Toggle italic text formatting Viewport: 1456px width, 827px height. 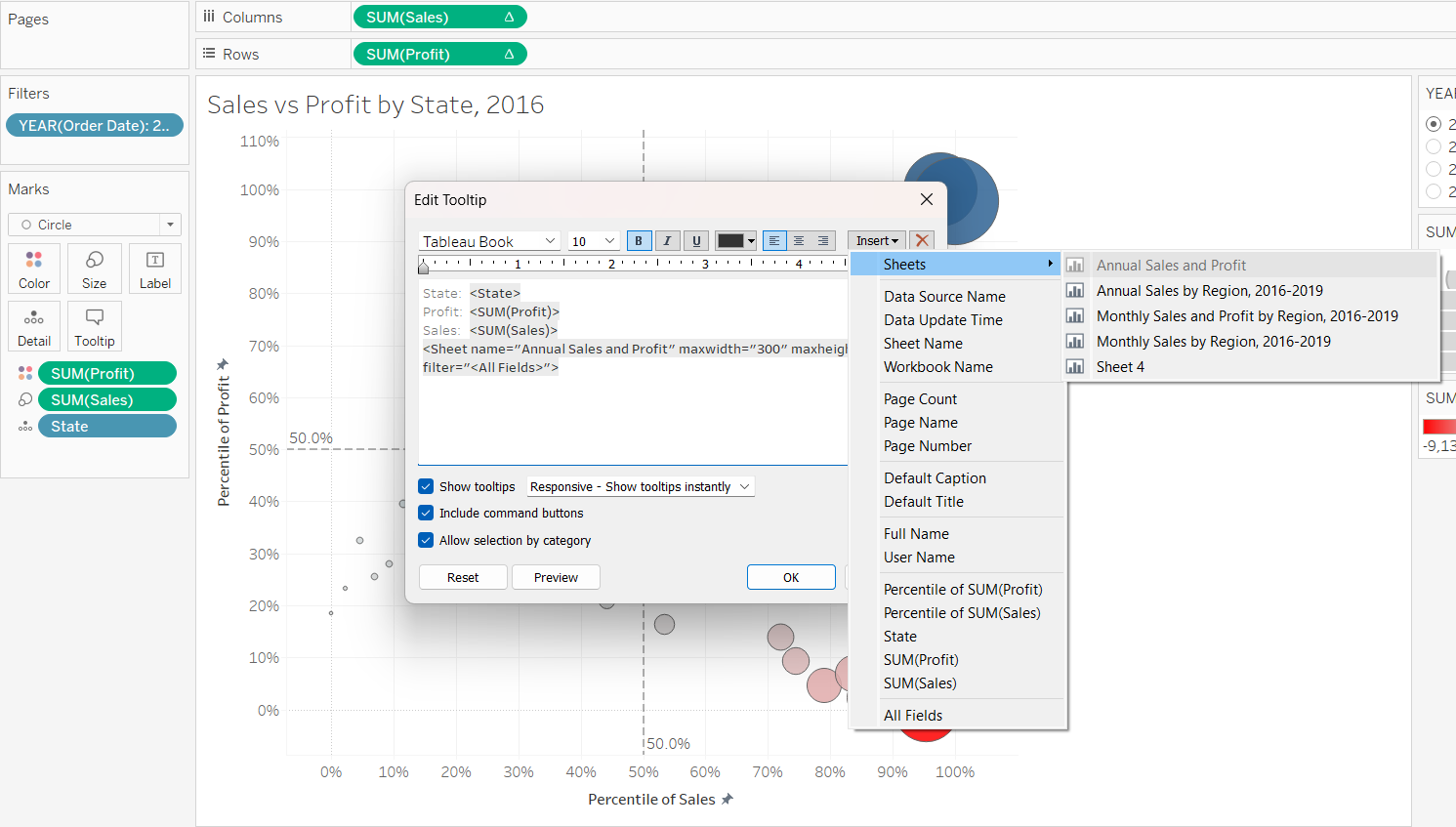[x=667, y=241]
